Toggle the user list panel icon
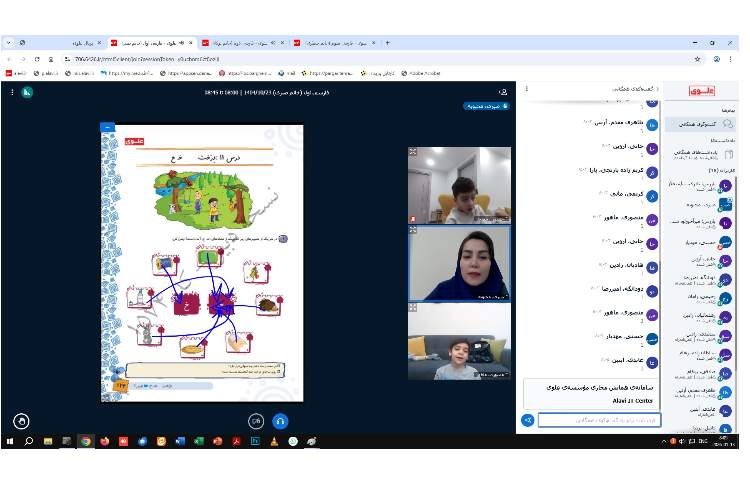This screenshot has width=750, height=480. pyautogui.click(x=503, y=93)
